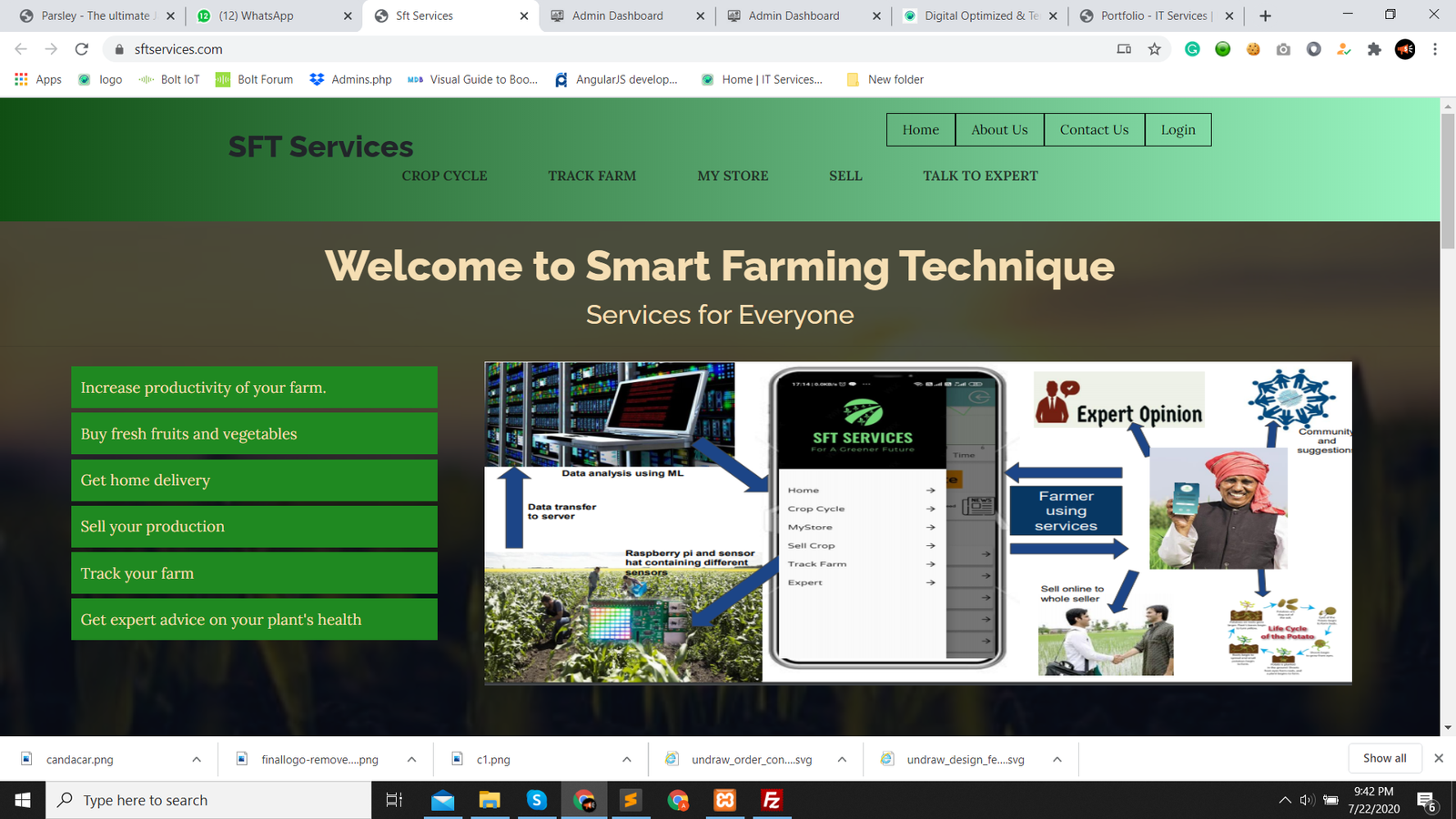Open the CROP CYCLE menu item
Screen dimensions: 1456x819
point(444,176)
